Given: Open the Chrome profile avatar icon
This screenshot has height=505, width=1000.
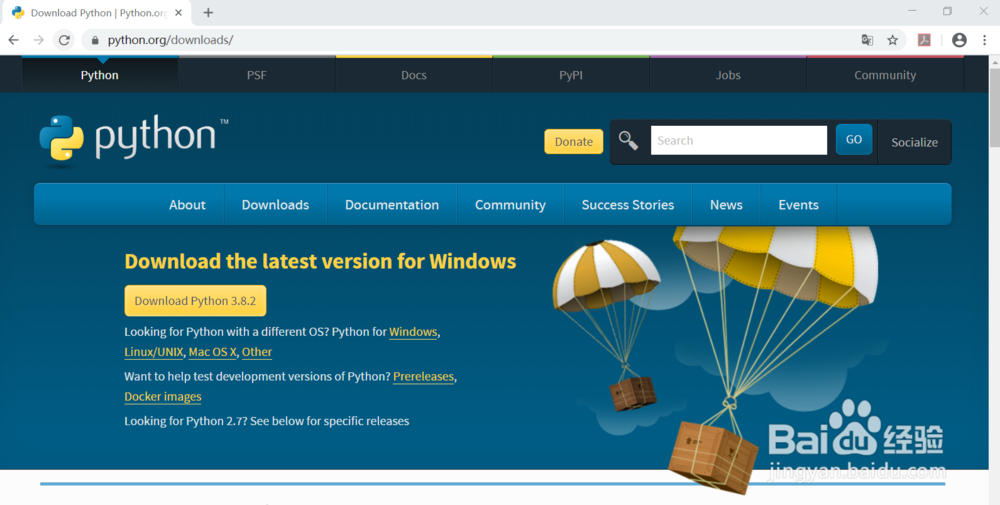Looking at the screenshot, I should point(959,40).
